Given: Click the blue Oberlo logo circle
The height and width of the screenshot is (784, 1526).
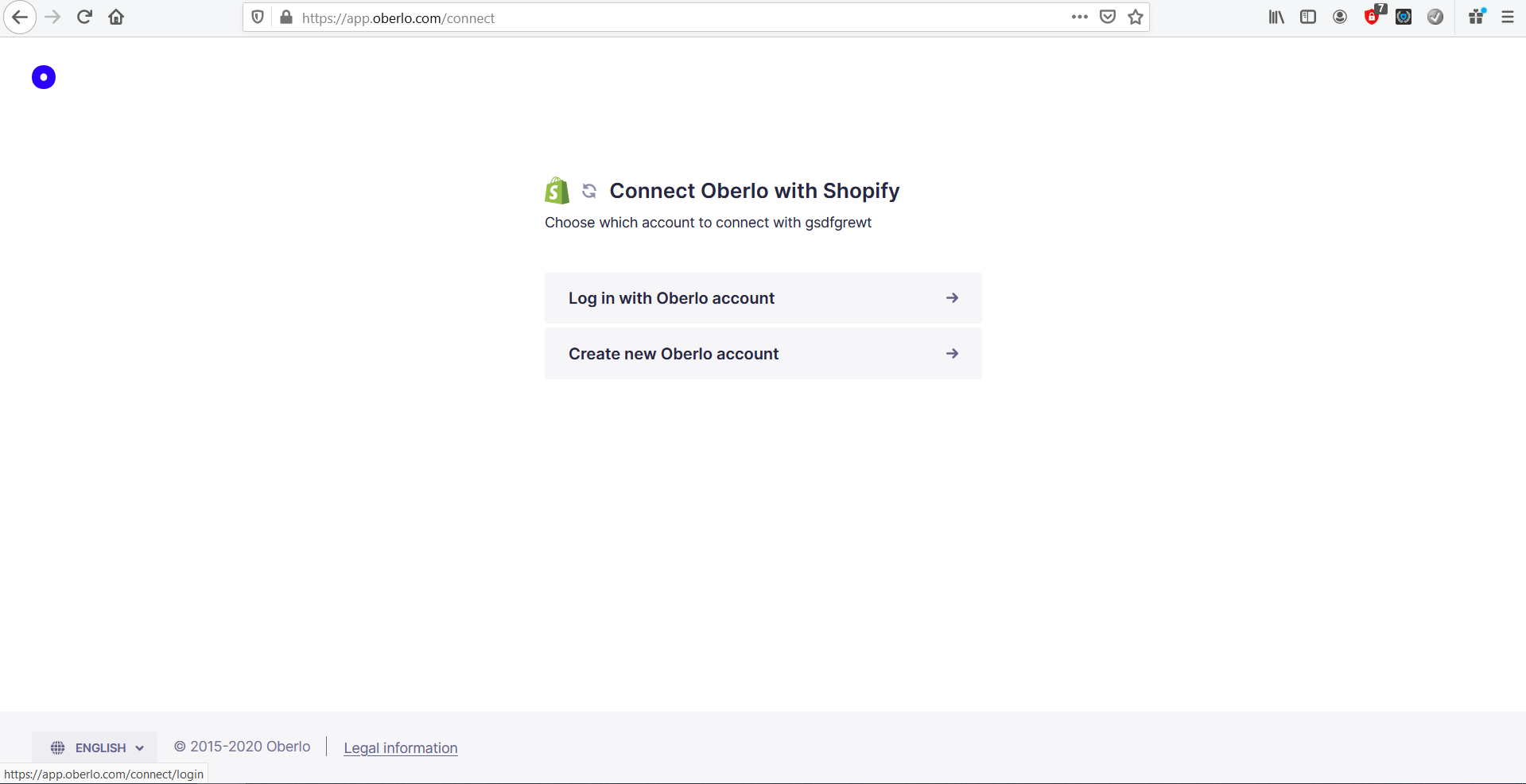Looking at the screenshot, I should pyautogui.click(x=44, y=77).
